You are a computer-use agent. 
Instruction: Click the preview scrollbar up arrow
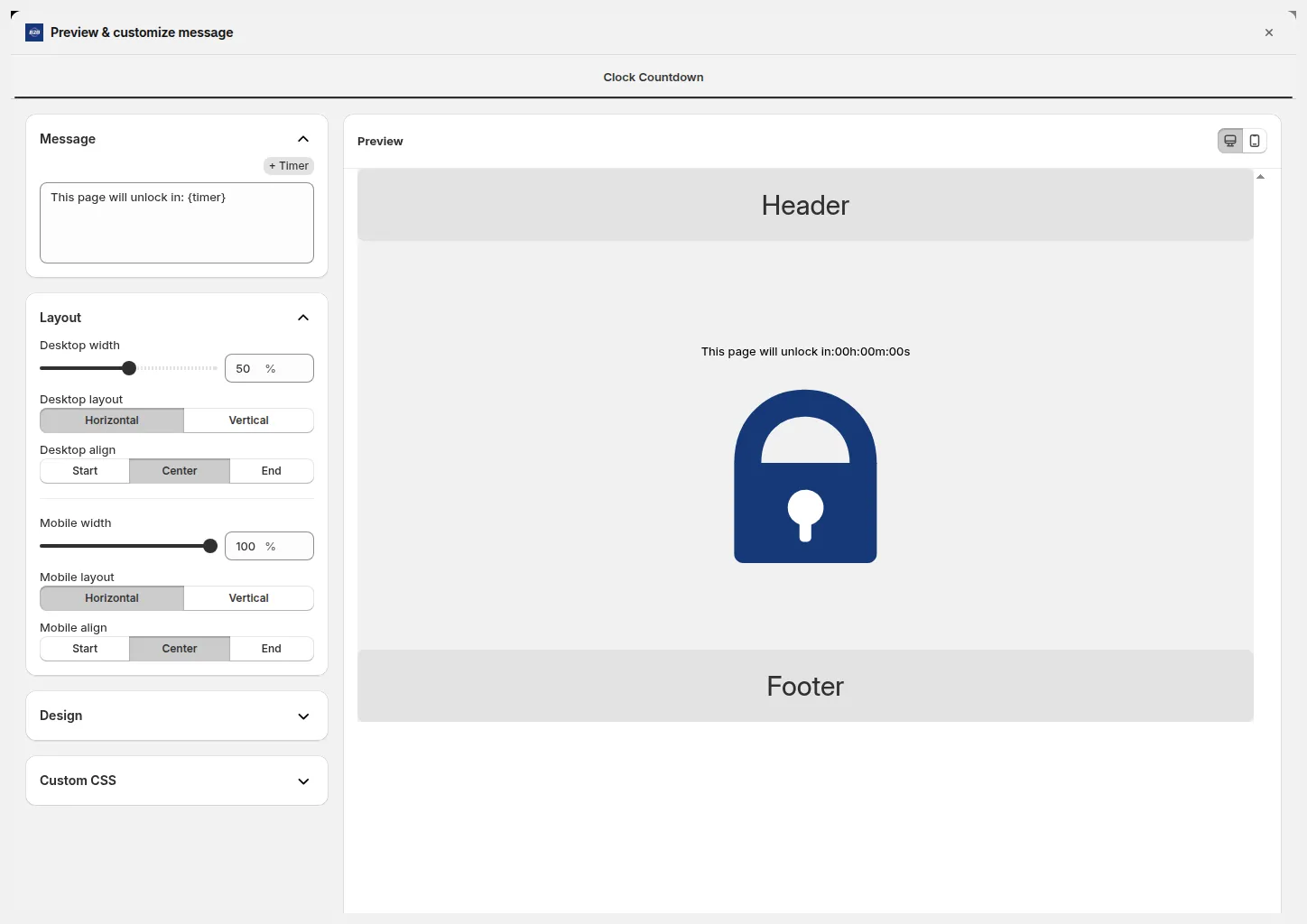[1261, 177]
